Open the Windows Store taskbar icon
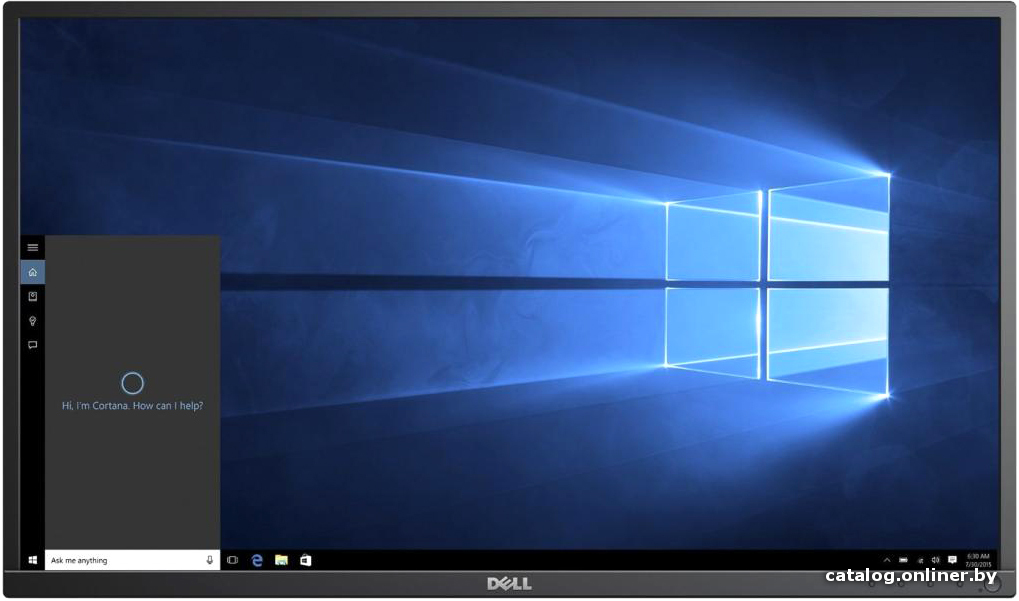 pyautogui.click(x=305, y=560)
